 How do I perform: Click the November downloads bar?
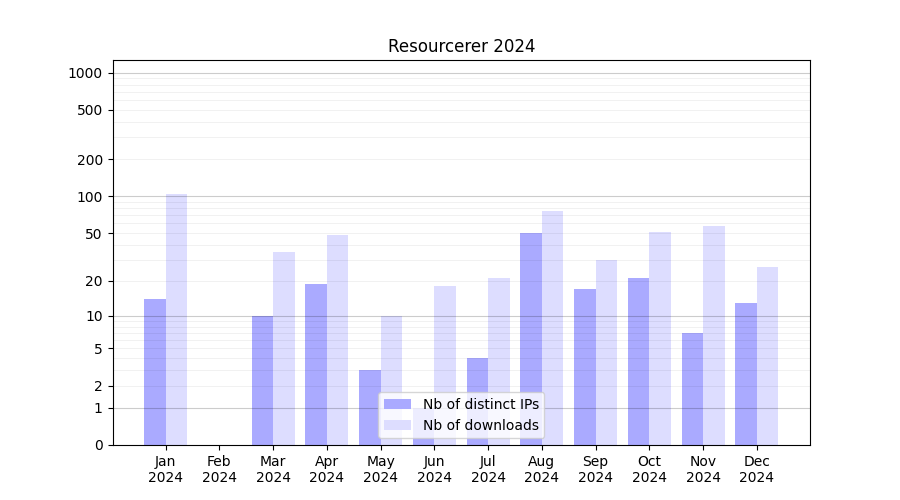tap(714, 335)
